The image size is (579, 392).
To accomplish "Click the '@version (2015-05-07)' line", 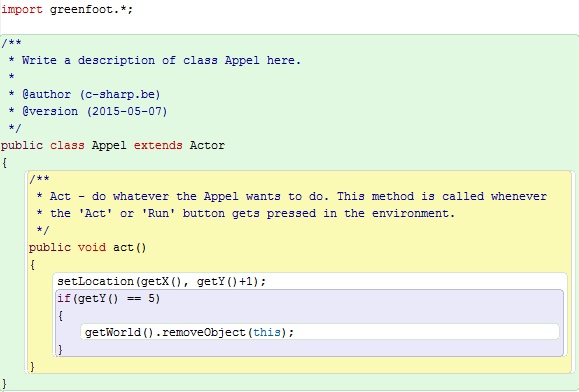I will (95, 111).
